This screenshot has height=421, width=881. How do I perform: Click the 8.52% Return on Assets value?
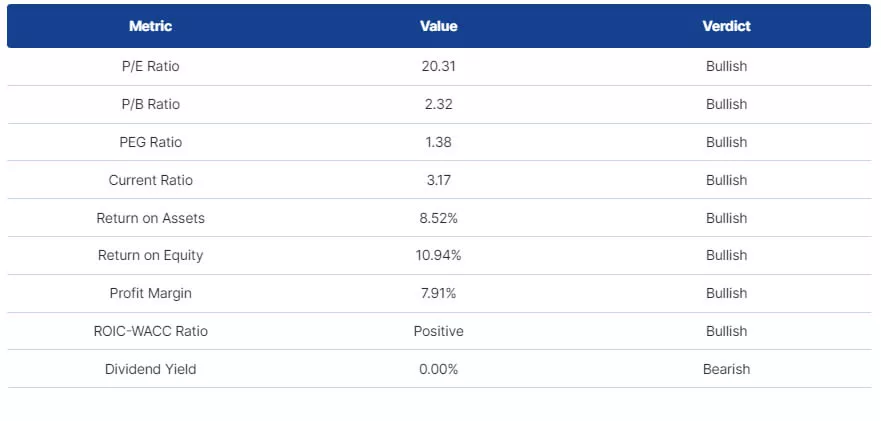tap(438, 218)
